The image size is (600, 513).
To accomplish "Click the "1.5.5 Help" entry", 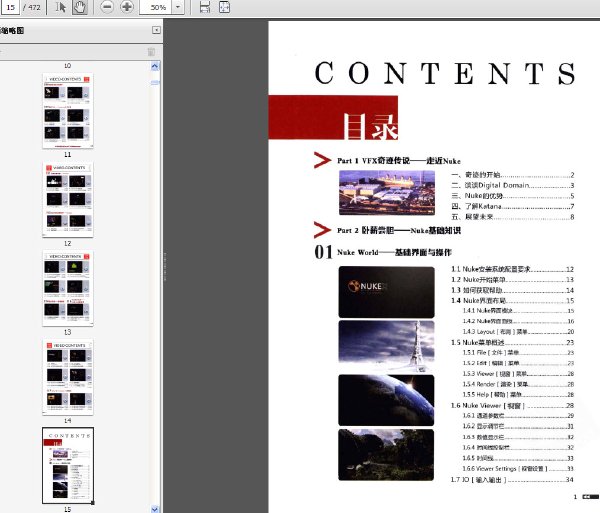I will coord(518,394).
